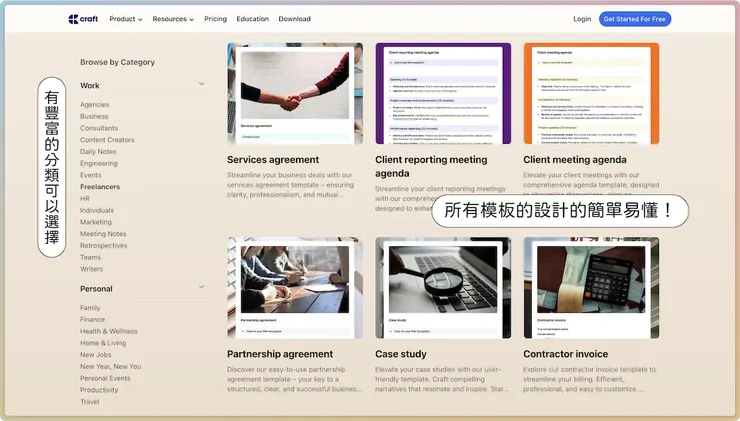
Task: Choose the Agencies category
Action: (94, 104)
